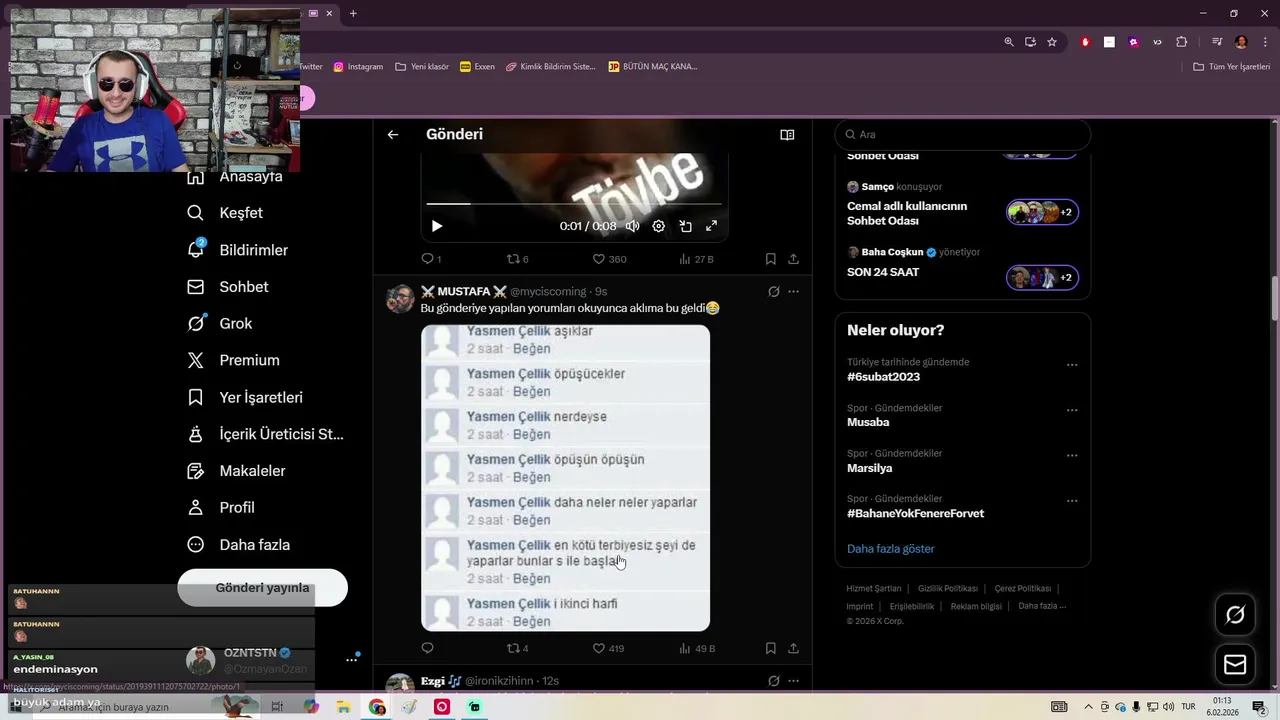Open the floating messages envelope button
The image size is (1280, 720).
click(x=1235, y=664)
